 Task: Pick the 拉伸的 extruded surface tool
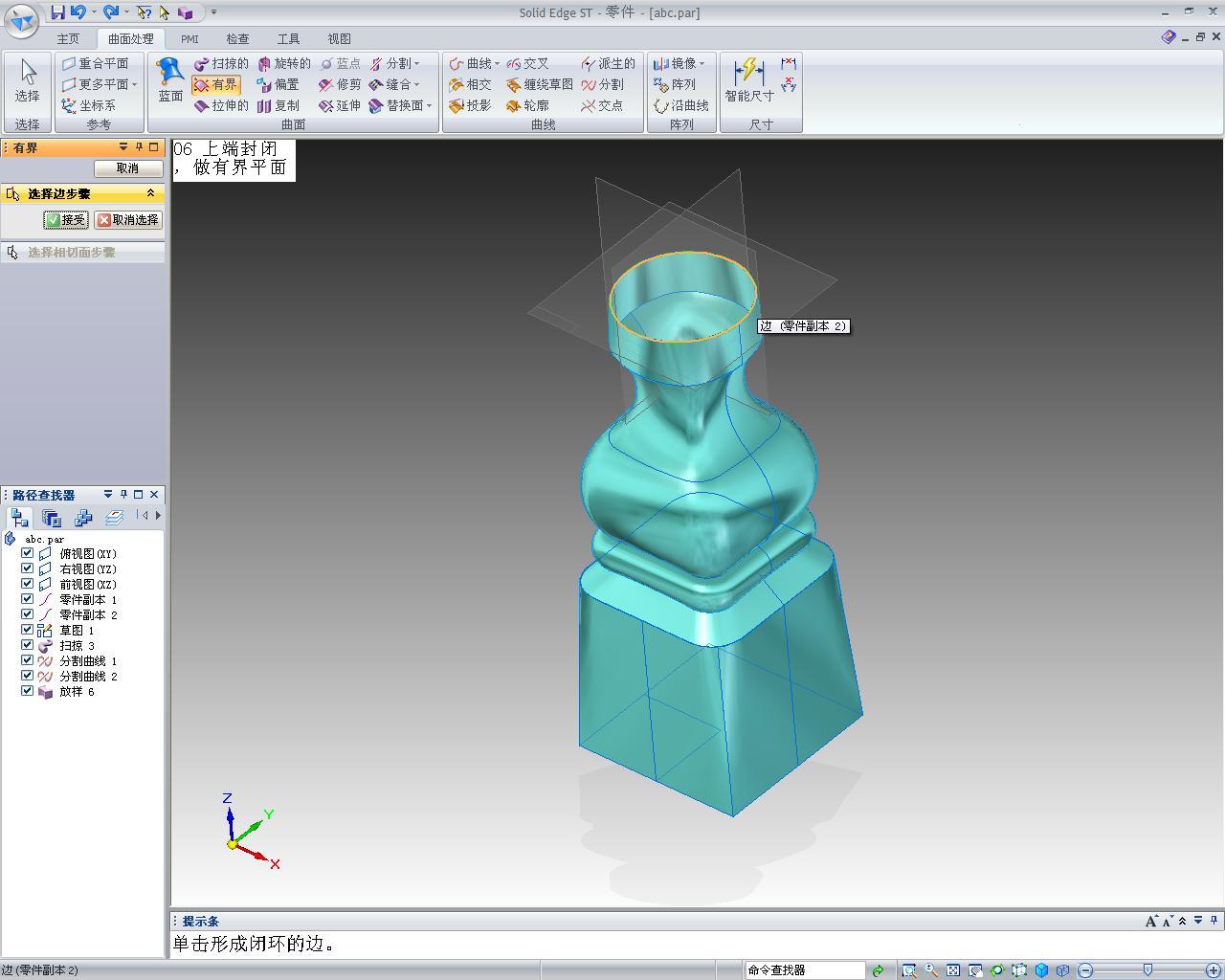coord(221,105)
